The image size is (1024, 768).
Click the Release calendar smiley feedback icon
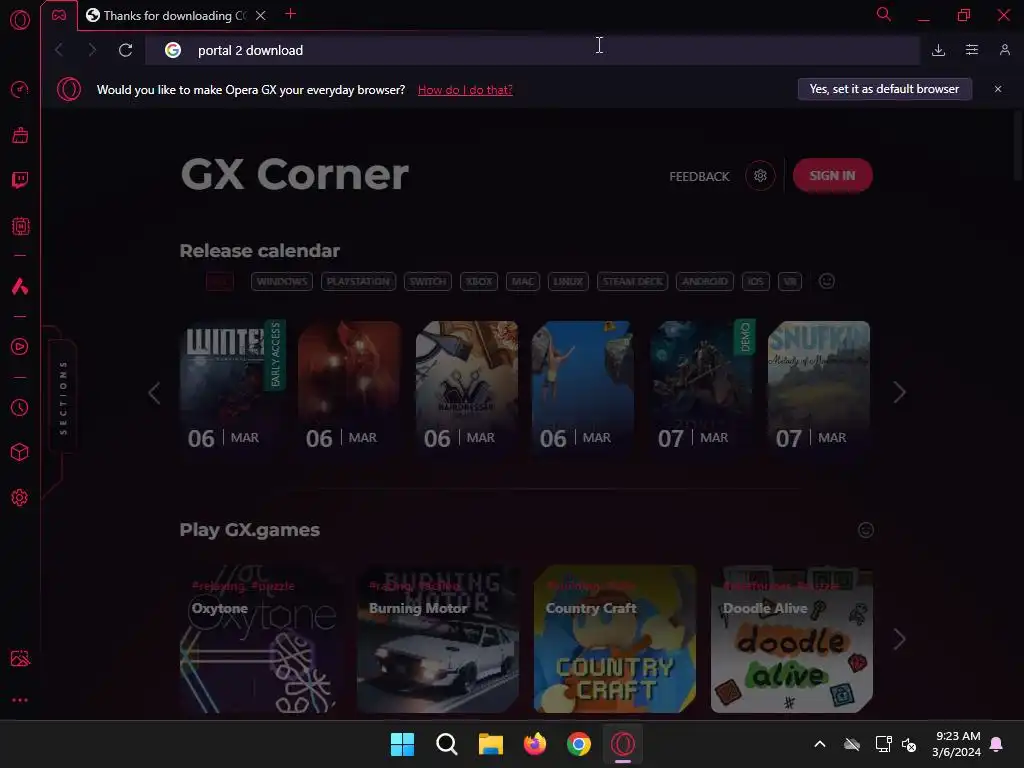pyautogui.click(x=827, y=281)
